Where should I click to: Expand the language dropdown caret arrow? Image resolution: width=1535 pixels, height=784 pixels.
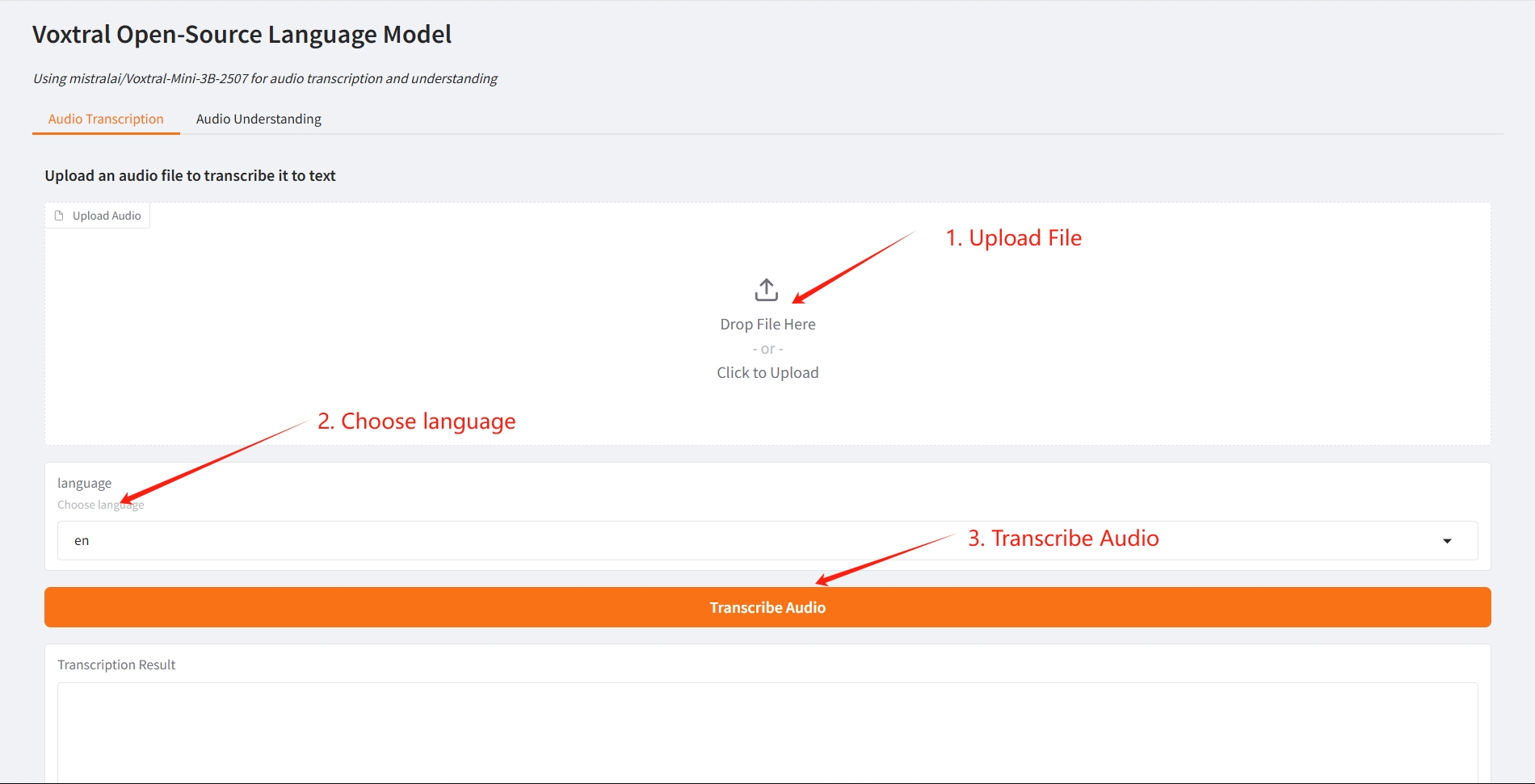click(1447, 541)
